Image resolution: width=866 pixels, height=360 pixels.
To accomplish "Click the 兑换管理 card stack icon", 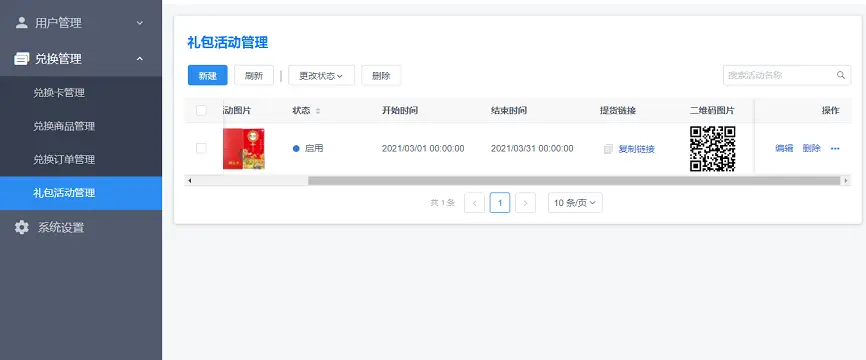I will (22, 59).
